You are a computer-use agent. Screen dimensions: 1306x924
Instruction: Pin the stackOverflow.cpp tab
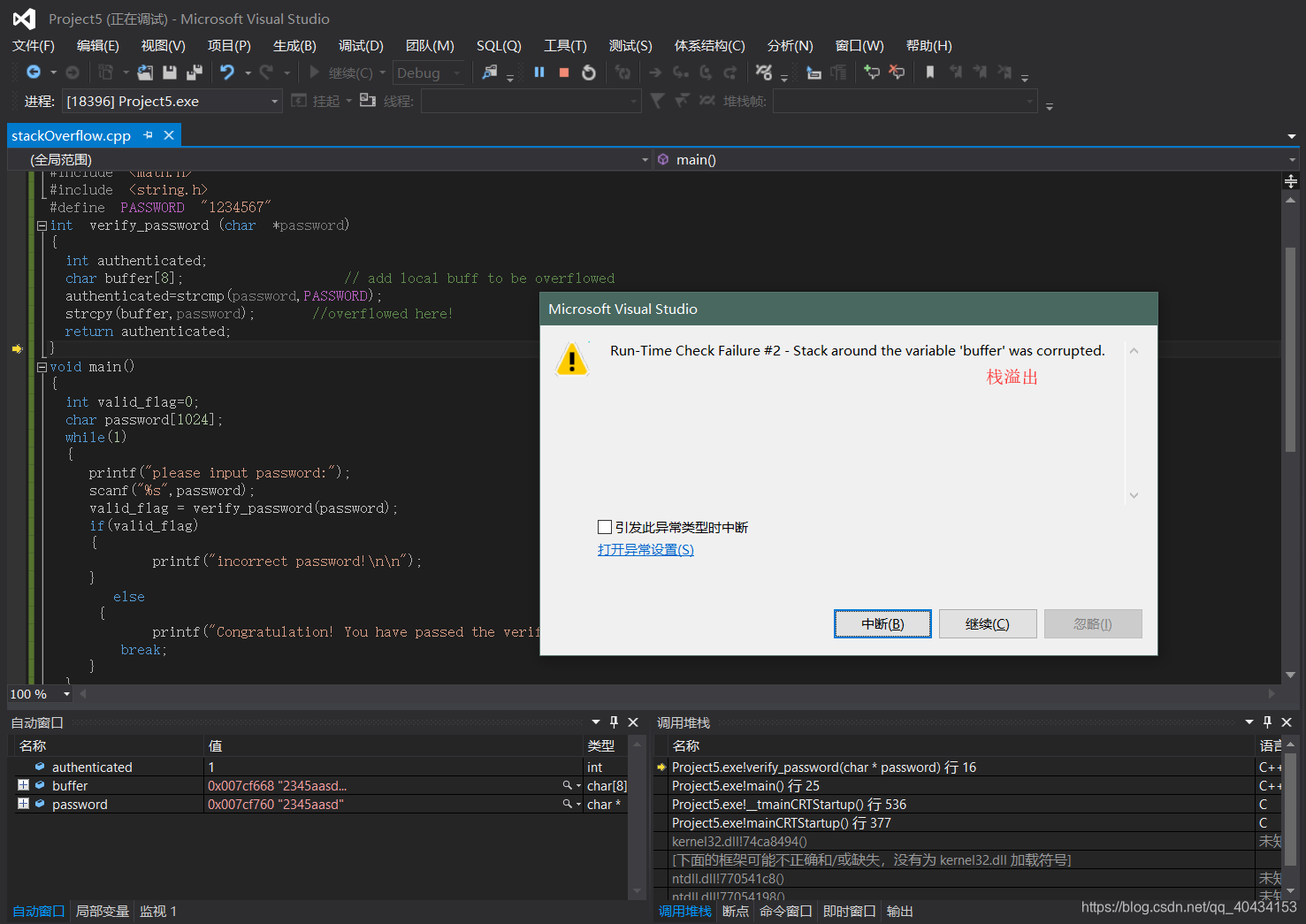coord(148,135)
